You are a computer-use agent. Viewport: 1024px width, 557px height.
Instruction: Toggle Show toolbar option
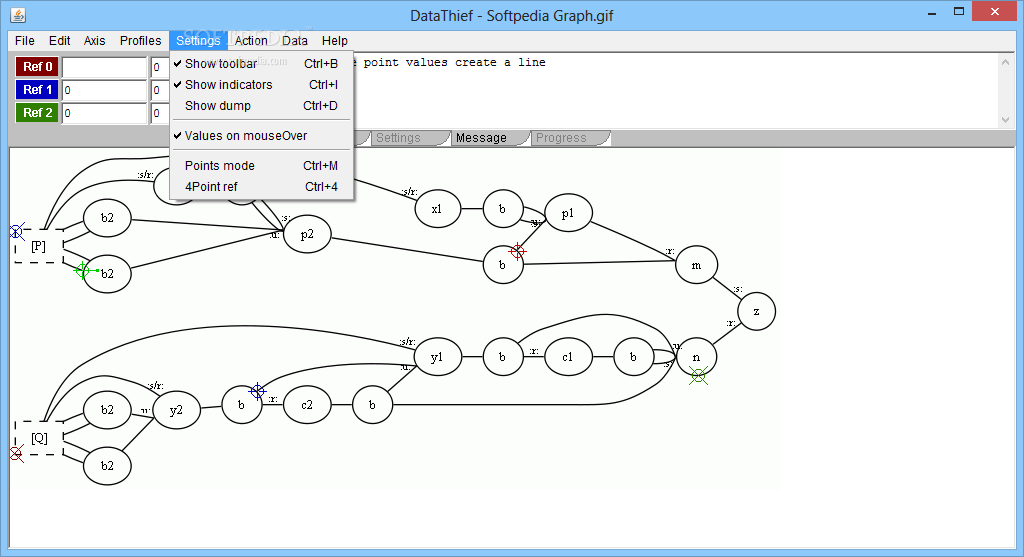261,63
